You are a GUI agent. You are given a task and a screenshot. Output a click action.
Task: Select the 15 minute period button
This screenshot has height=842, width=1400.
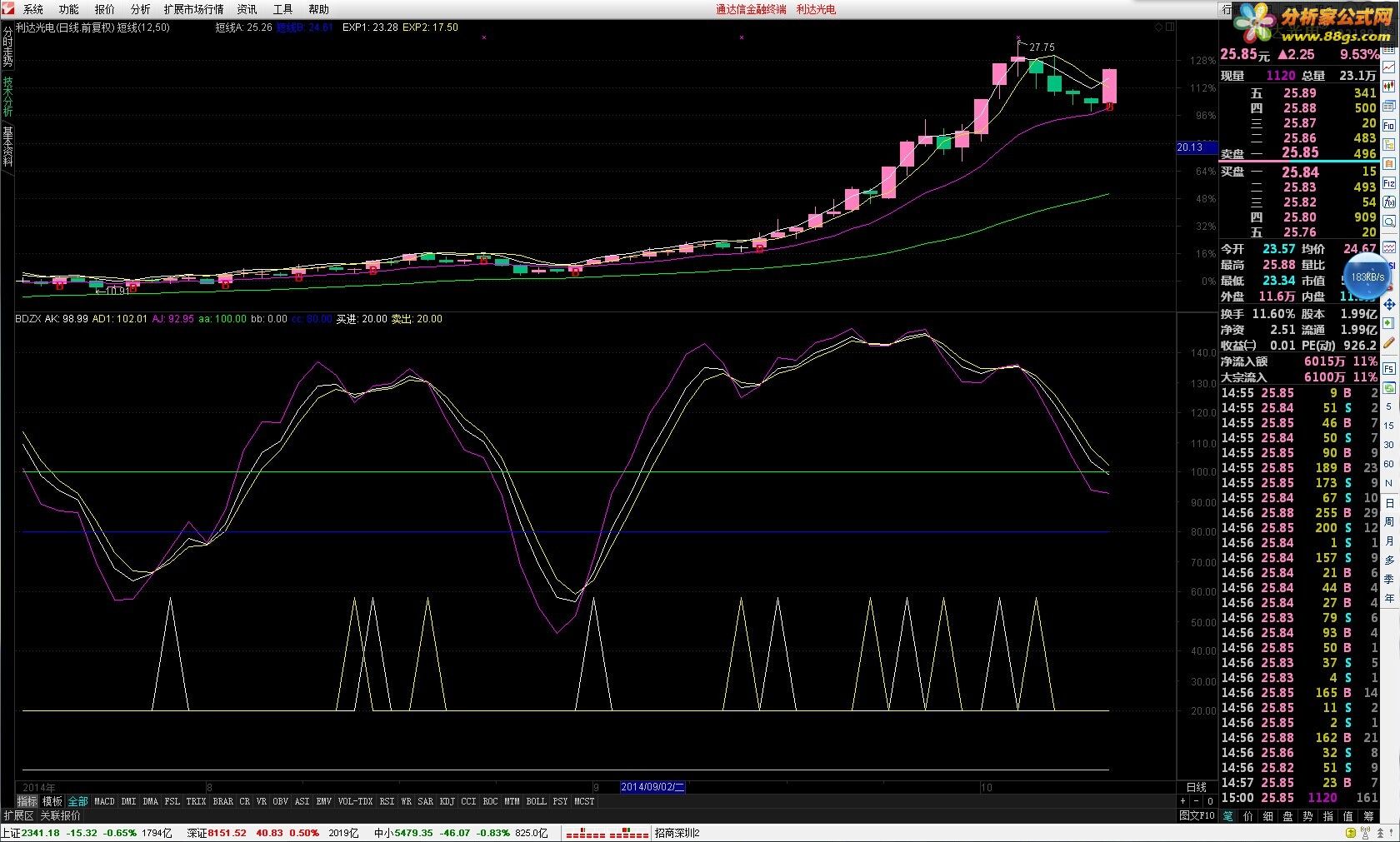1389,426
